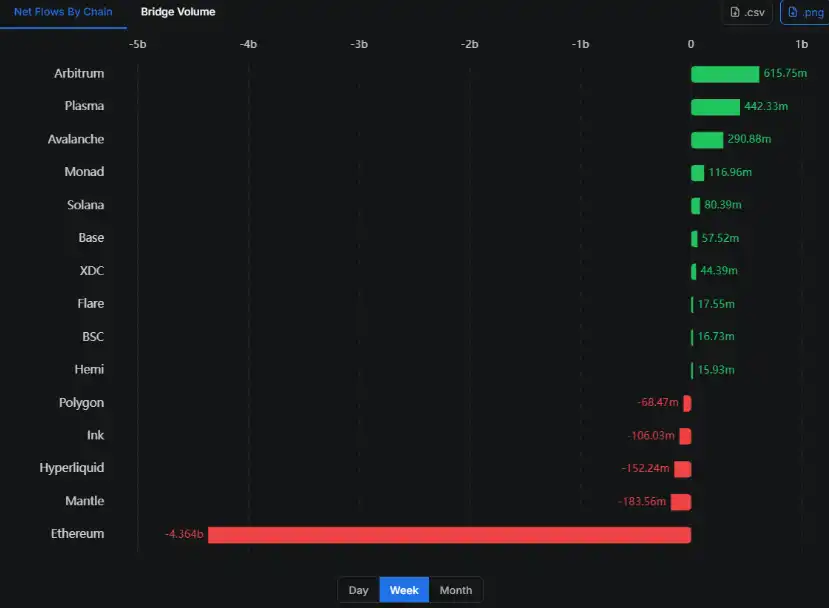Click the green Monad bar
This screenshot has height=608, width=829.
click(x=697, y=173)
